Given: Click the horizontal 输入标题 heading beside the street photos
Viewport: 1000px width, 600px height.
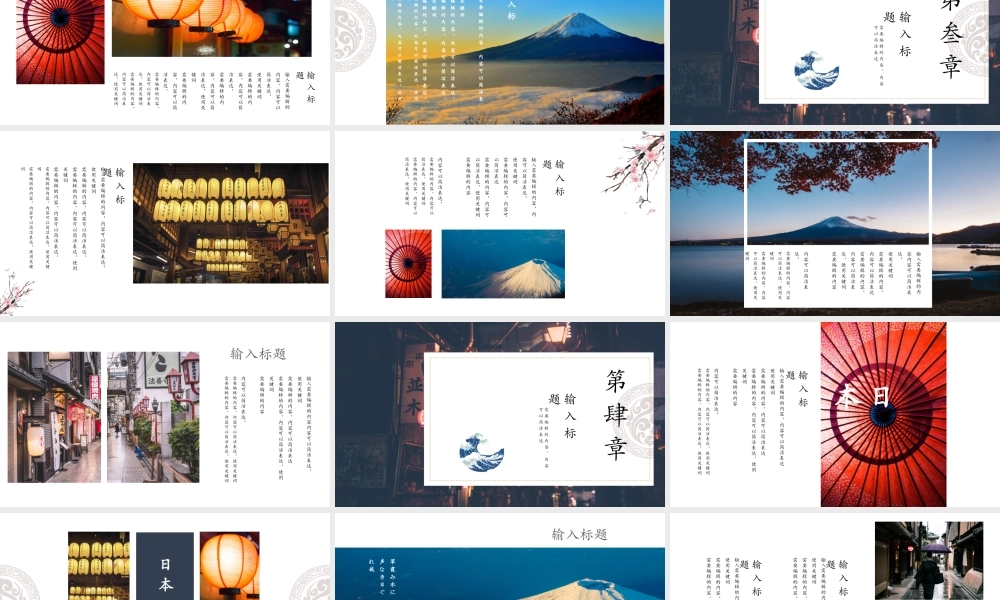Looking at the screenshot, I should (x=258, y=354).
